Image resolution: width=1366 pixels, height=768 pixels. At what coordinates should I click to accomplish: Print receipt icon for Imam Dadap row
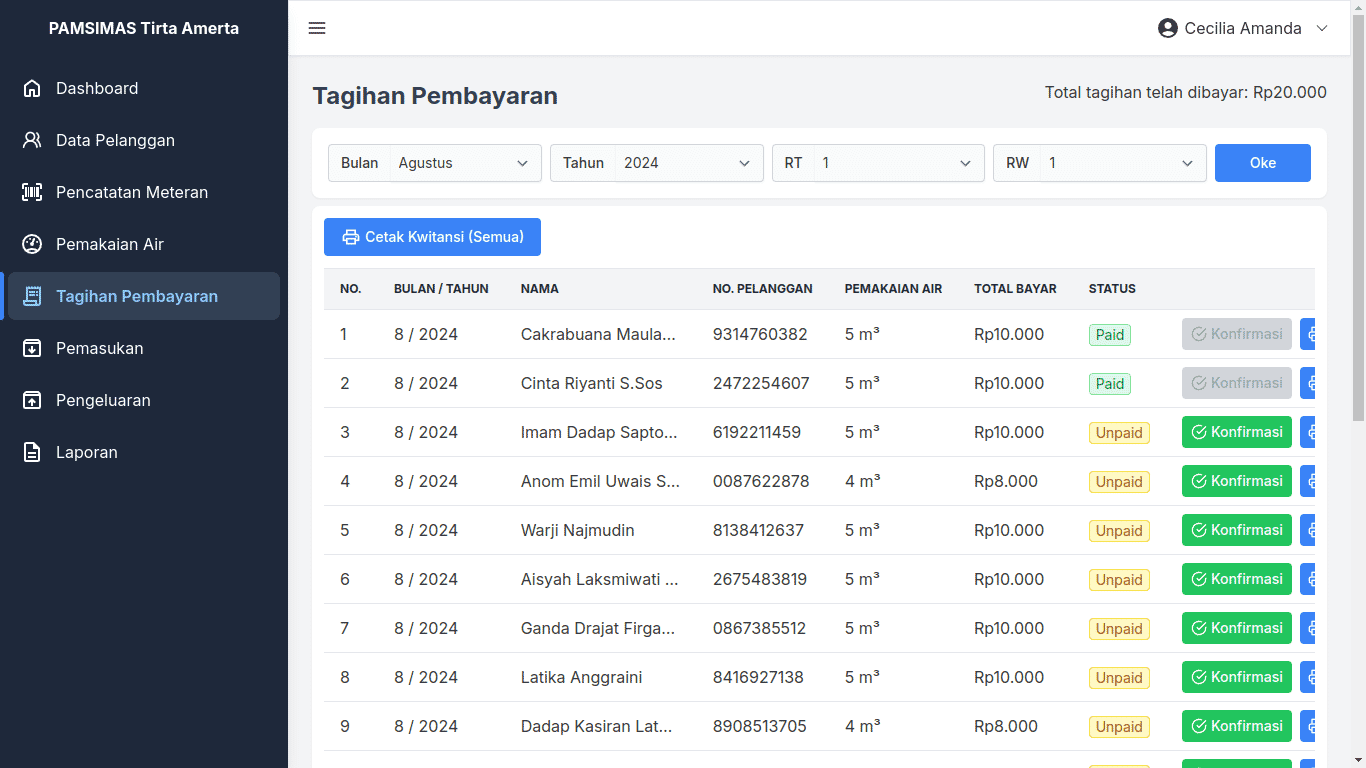[1308, 432]
